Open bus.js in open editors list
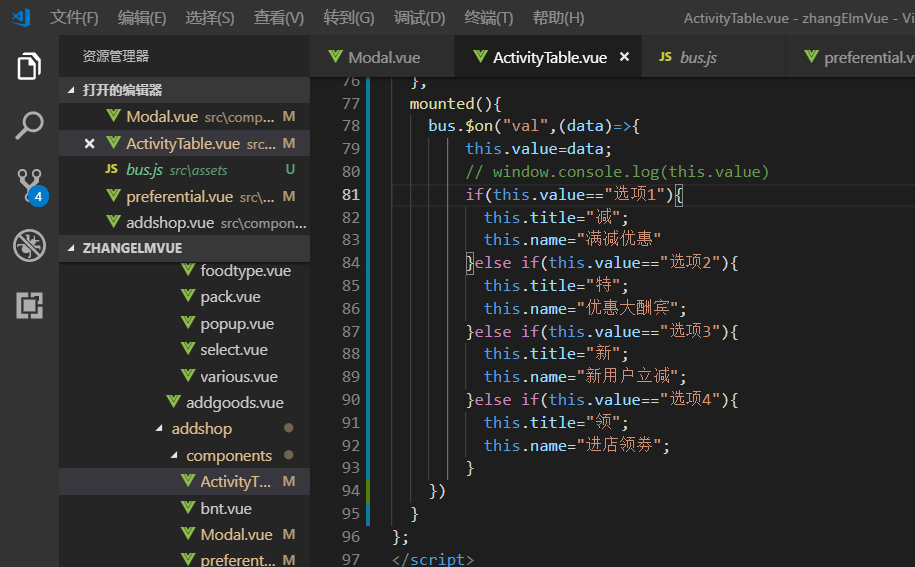The width and height of the screenshot is (915, 567). 184,170
